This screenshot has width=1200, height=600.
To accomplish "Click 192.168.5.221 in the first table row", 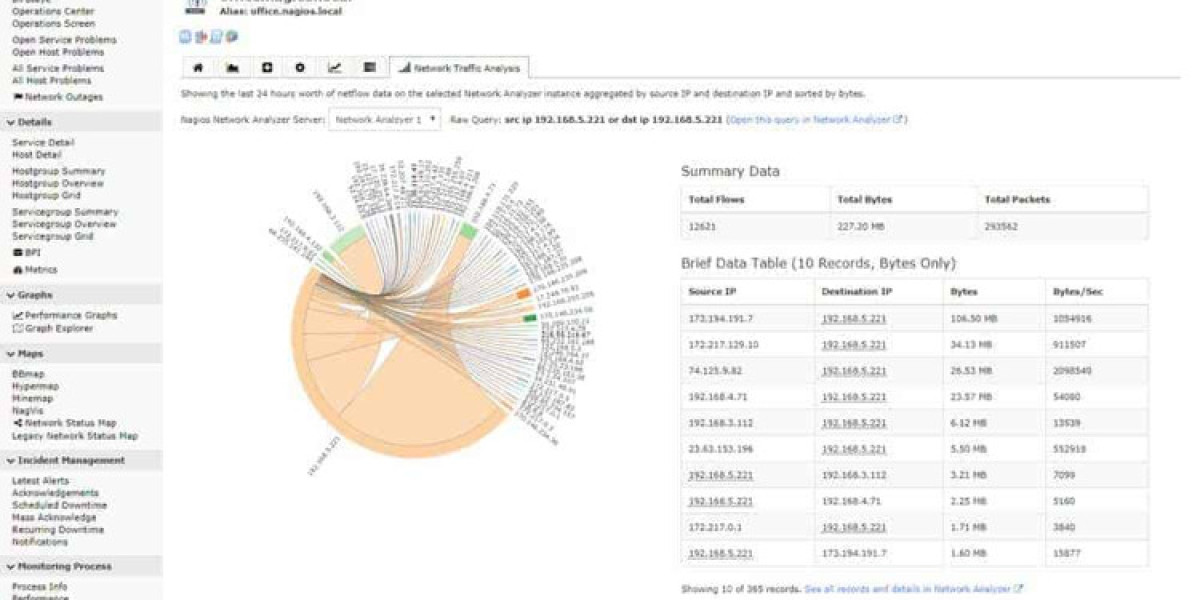I will (853, 318).
